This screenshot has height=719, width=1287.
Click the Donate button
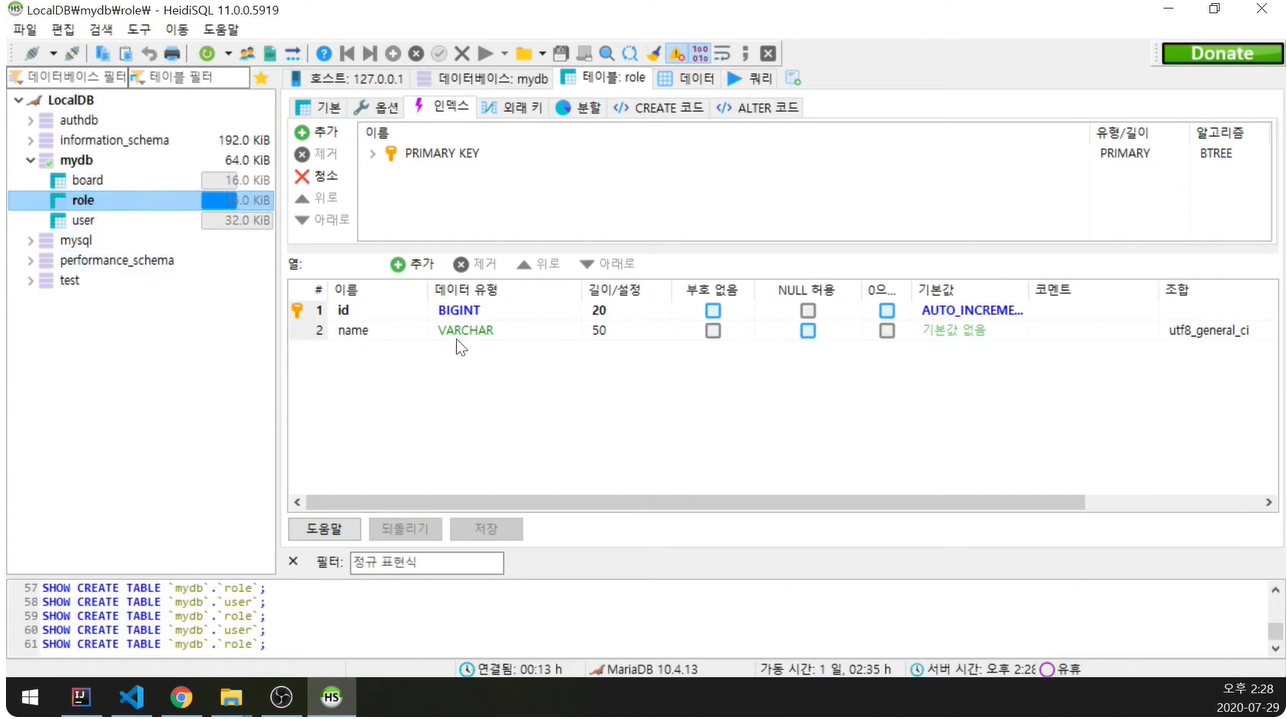[1222, 54]
